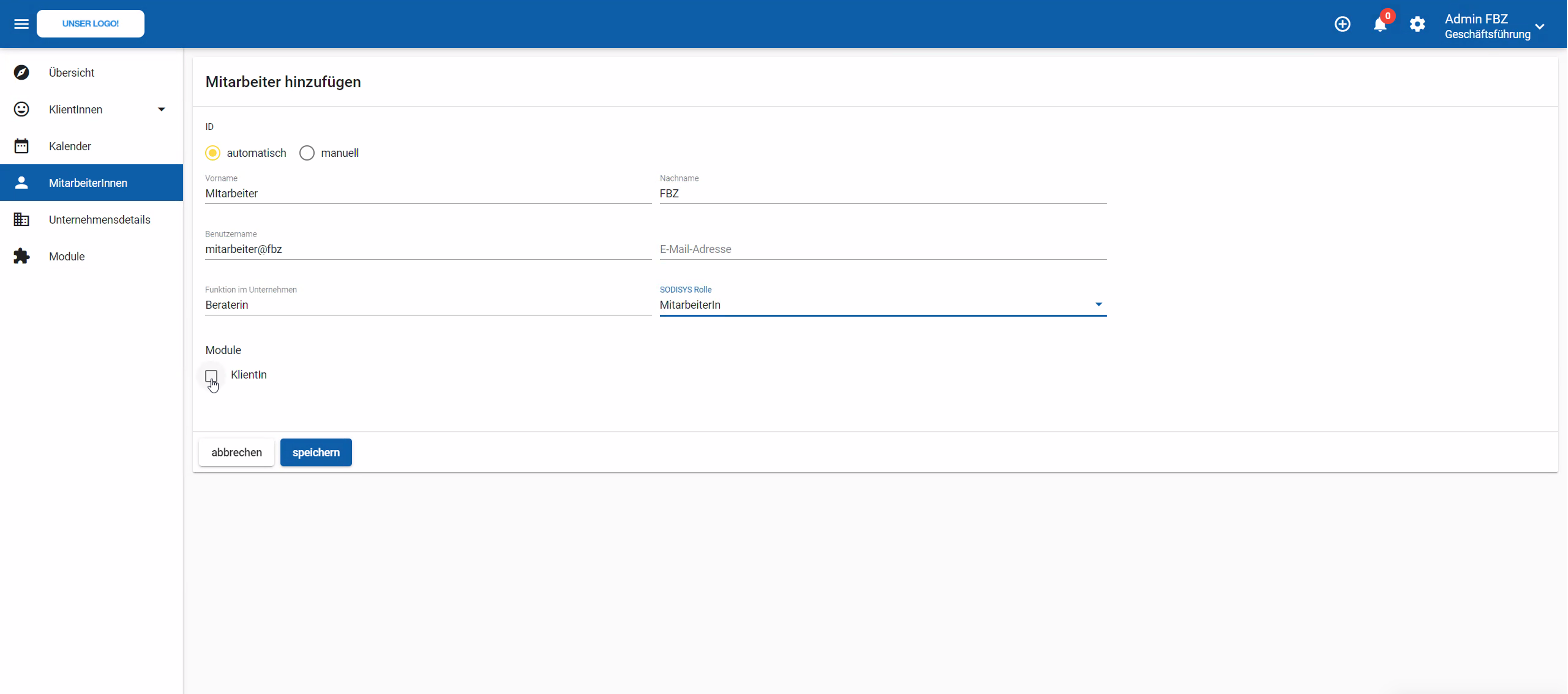
Task: Click the red notification count badge
Action: [1388, 16]
